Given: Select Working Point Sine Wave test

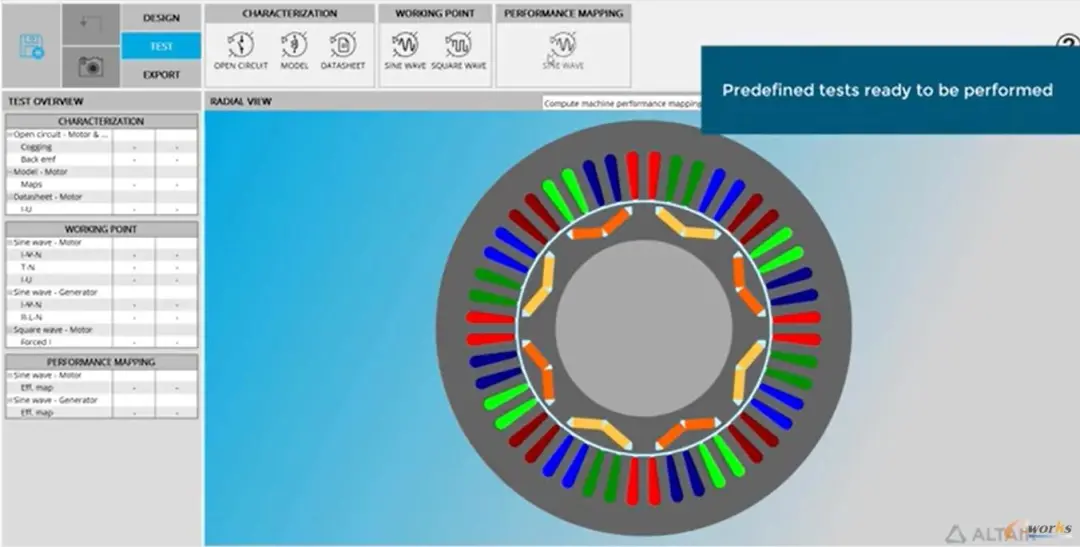Looking at the screenshot, I should [405, 51].
